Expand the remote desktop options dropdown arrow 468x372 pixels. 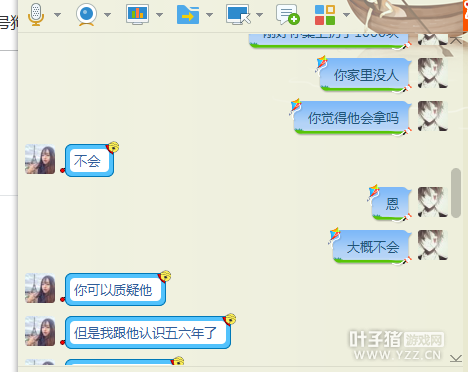click(260, 15)
